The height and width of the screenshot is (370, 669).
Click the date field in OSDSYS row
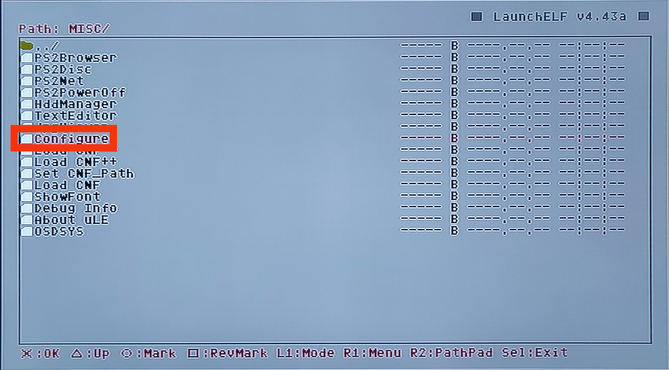pyautogui.click(x=508, y=231)
